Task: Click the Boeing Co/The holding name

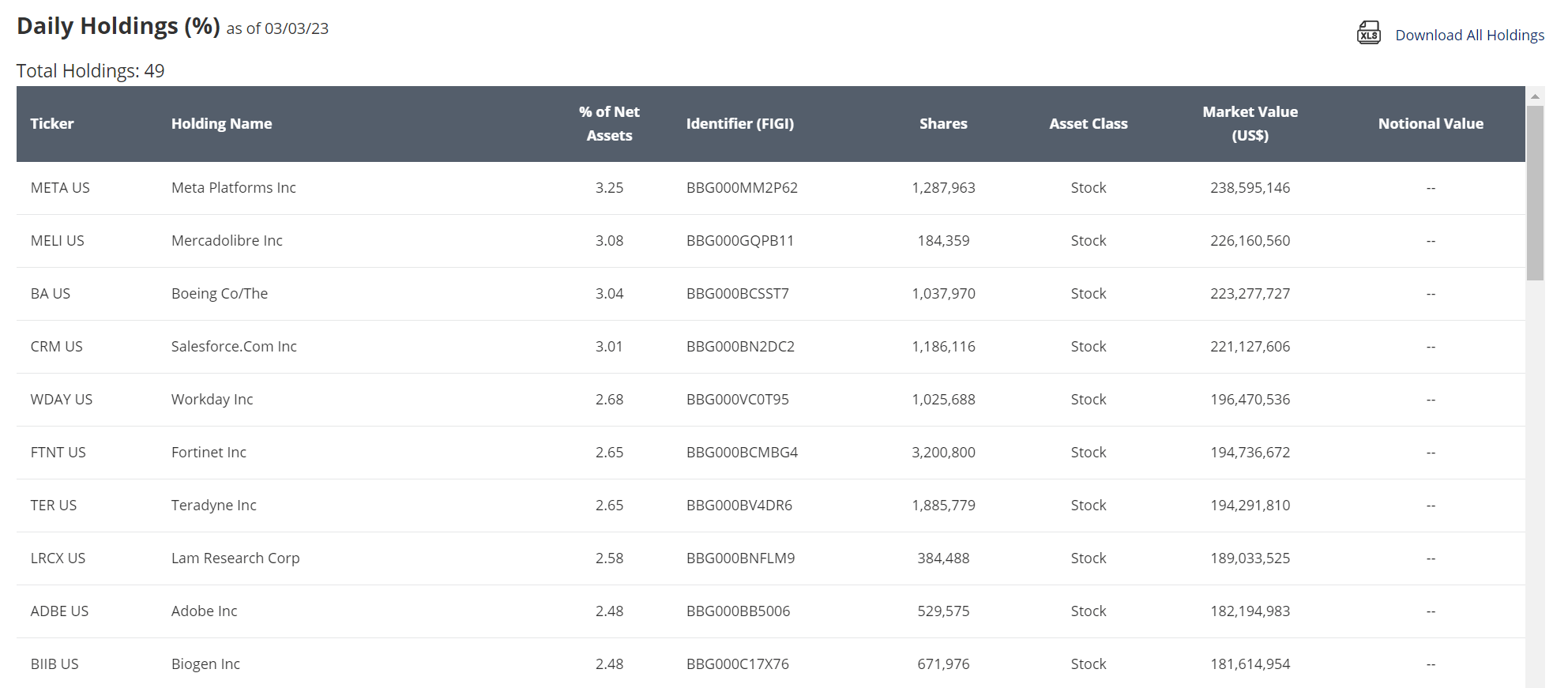Action: [x=220, y=294]
